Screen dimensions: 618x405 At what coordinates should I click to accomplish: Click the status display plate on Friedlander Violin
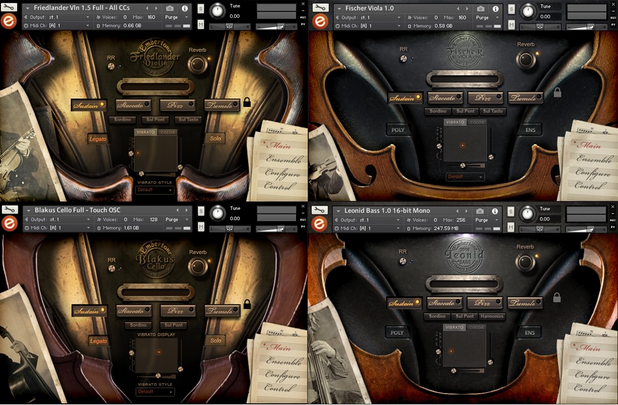click(155, 87)
